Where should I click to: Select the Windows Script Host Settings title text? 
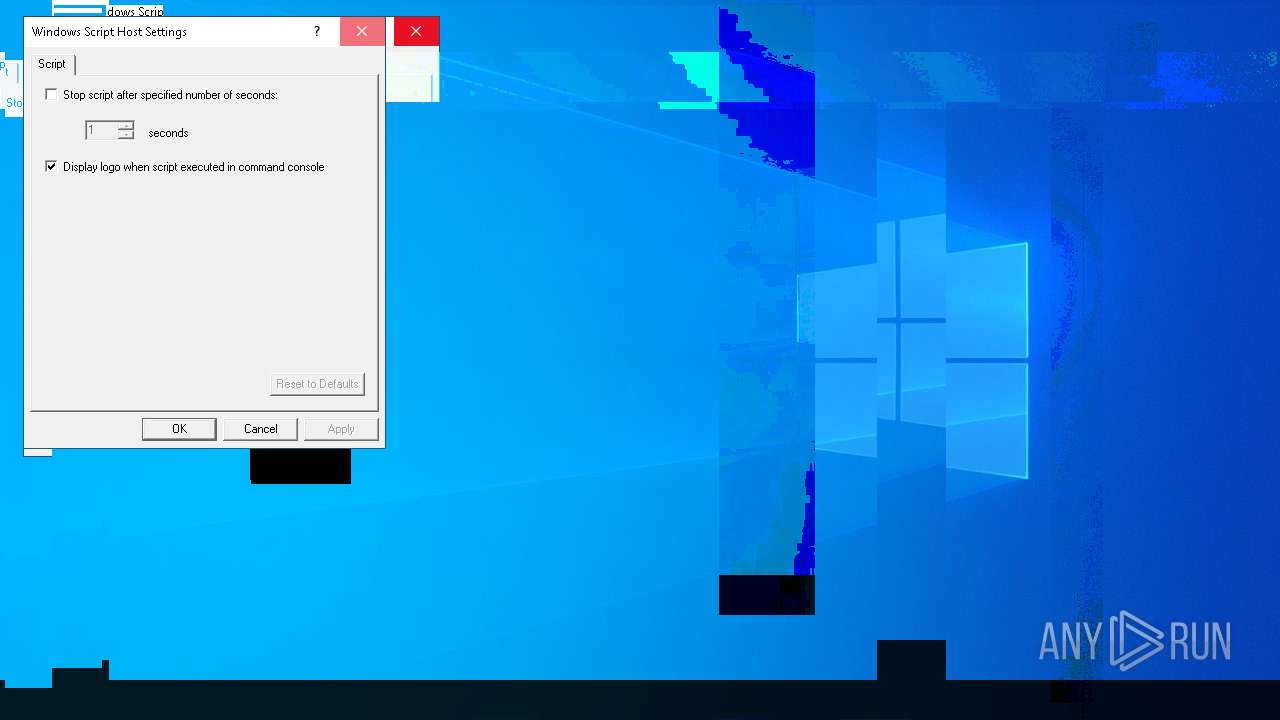pos(109,32)
